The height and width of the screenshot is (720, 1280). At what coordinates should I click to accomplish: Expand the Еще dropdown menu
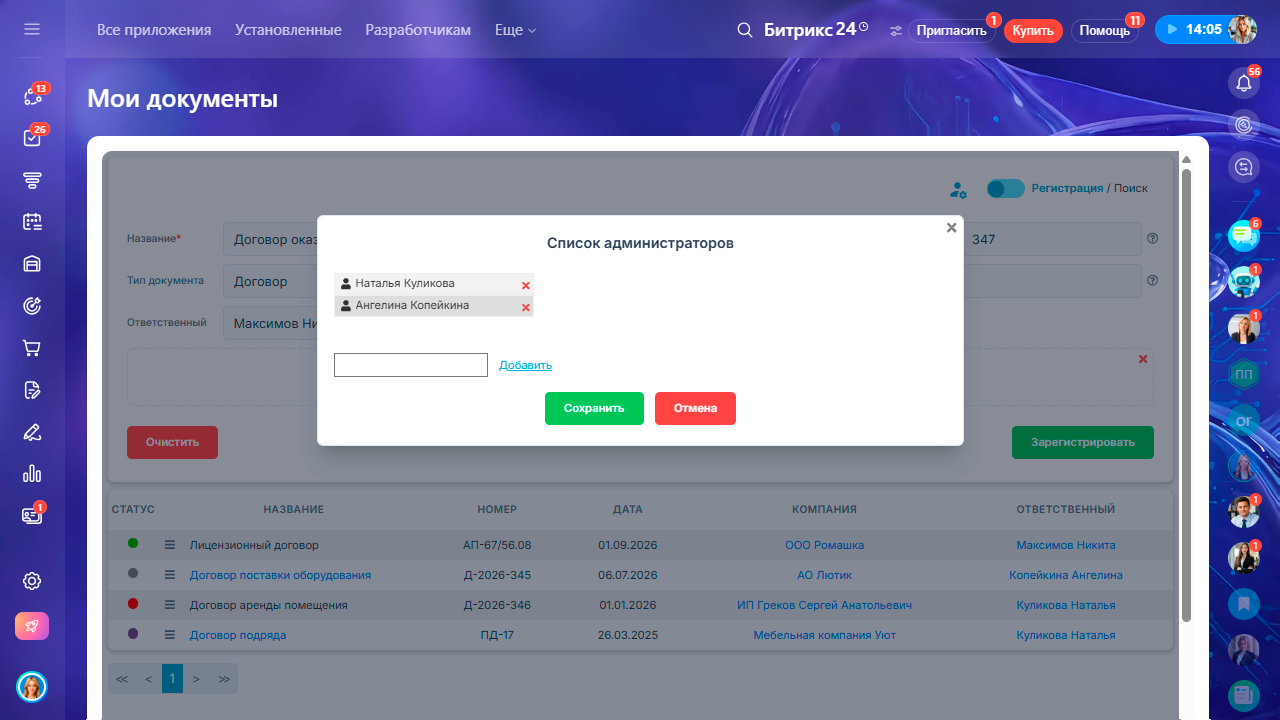point(515,30)
